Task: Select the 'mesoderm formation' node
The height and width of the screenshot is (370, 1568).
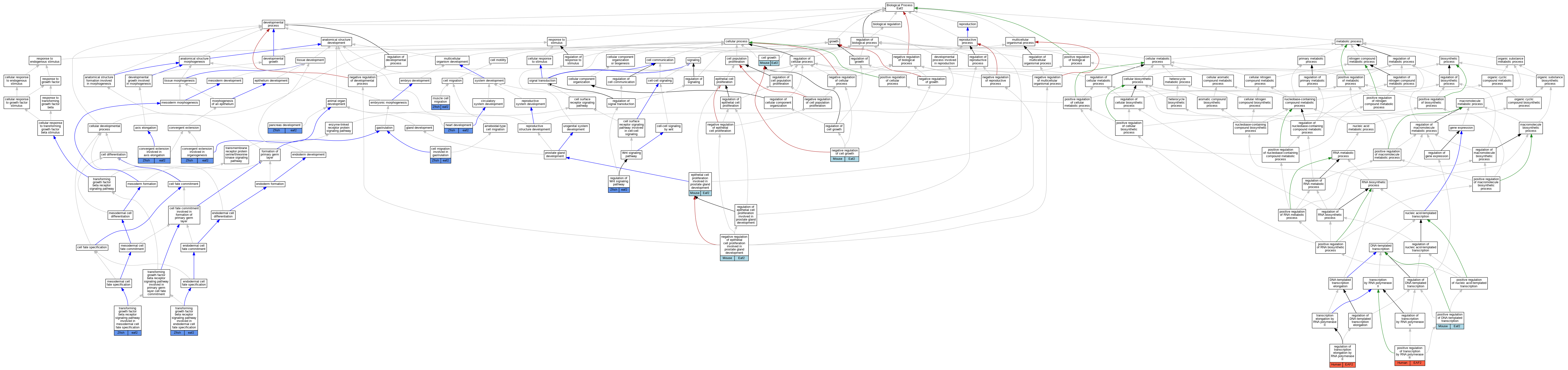Action: [142, 184]
